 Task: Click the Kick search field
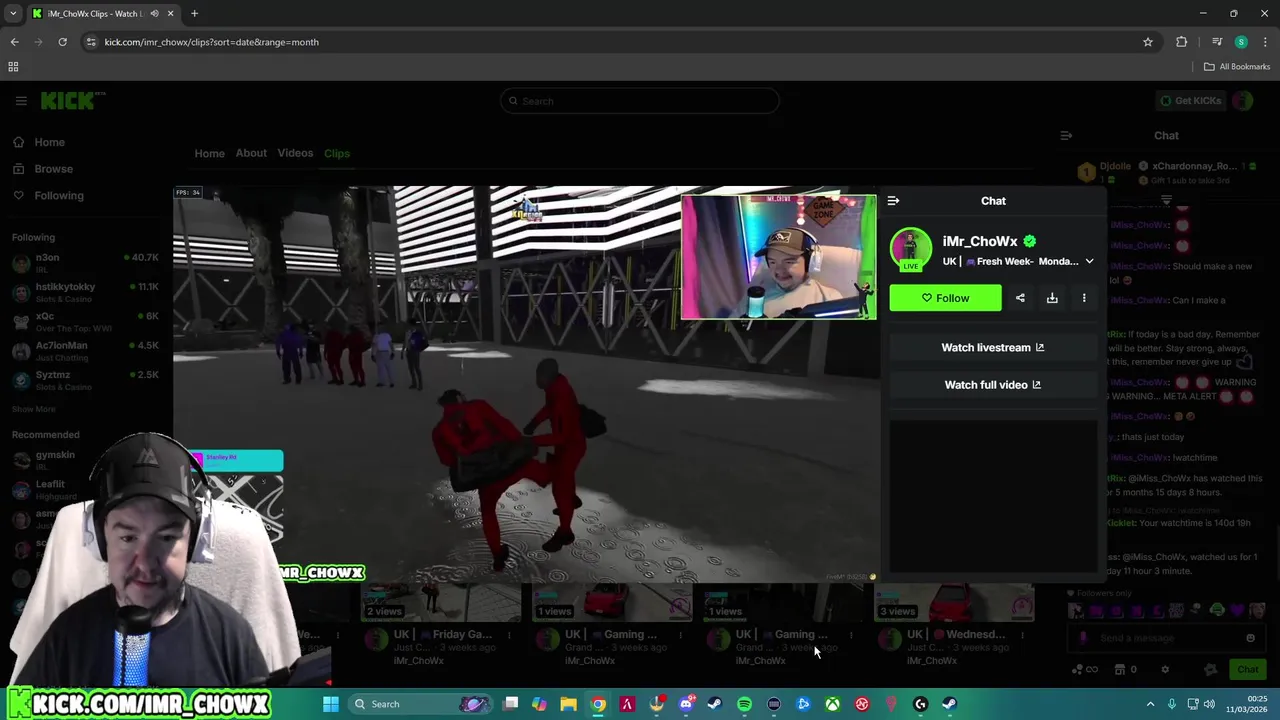point(639,101)
